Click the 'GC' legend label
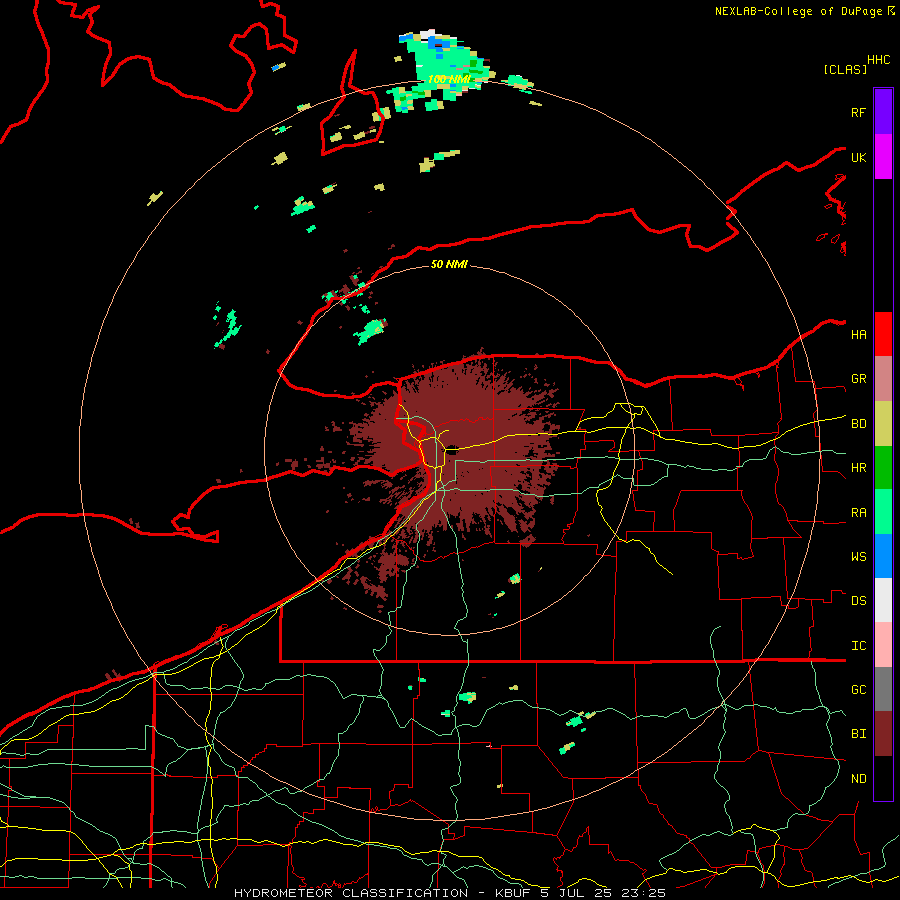Image resolution: width=900 pixels, height=900 pixels. 858,690
